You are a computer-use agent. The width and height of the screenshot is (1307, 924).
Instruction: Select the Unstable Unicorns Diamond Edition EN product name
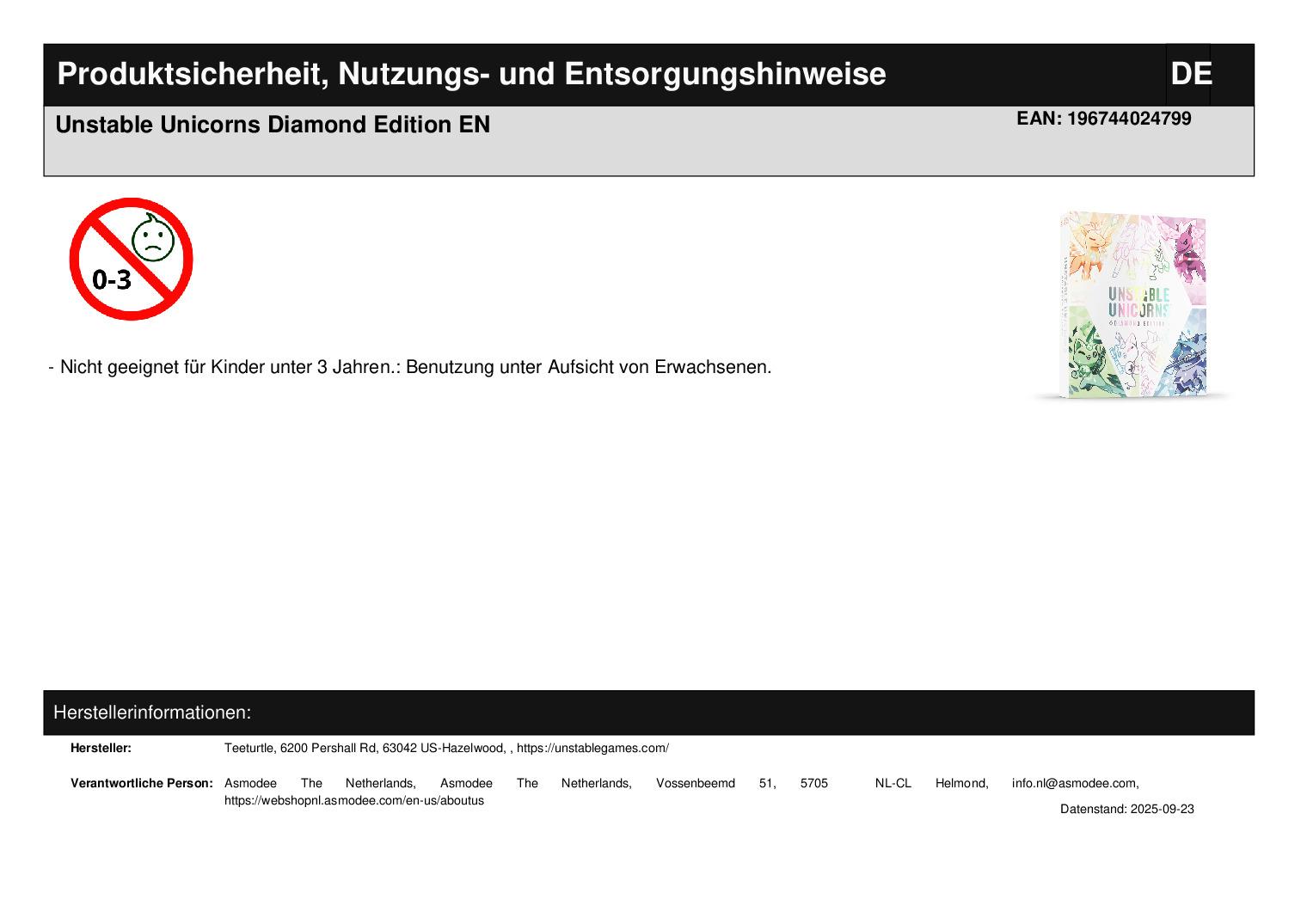273,125
